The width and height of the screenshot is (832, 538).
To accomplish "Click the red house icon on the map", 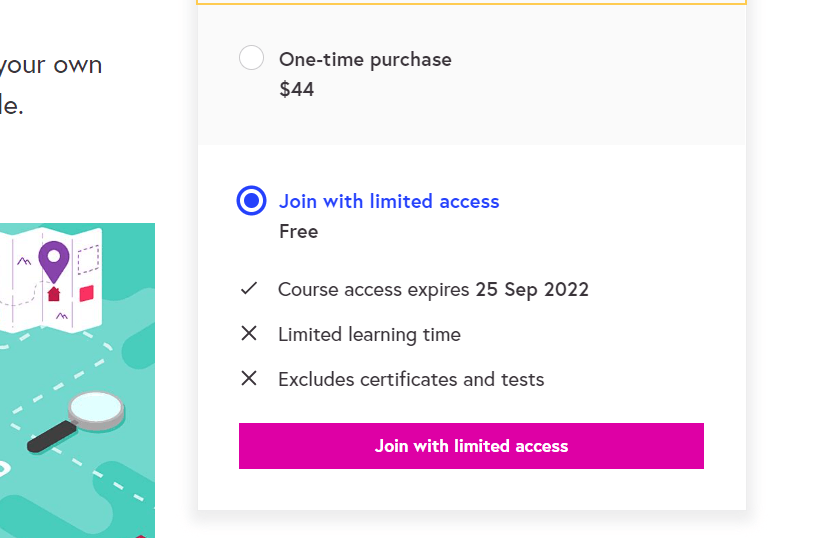I will 54,294.
